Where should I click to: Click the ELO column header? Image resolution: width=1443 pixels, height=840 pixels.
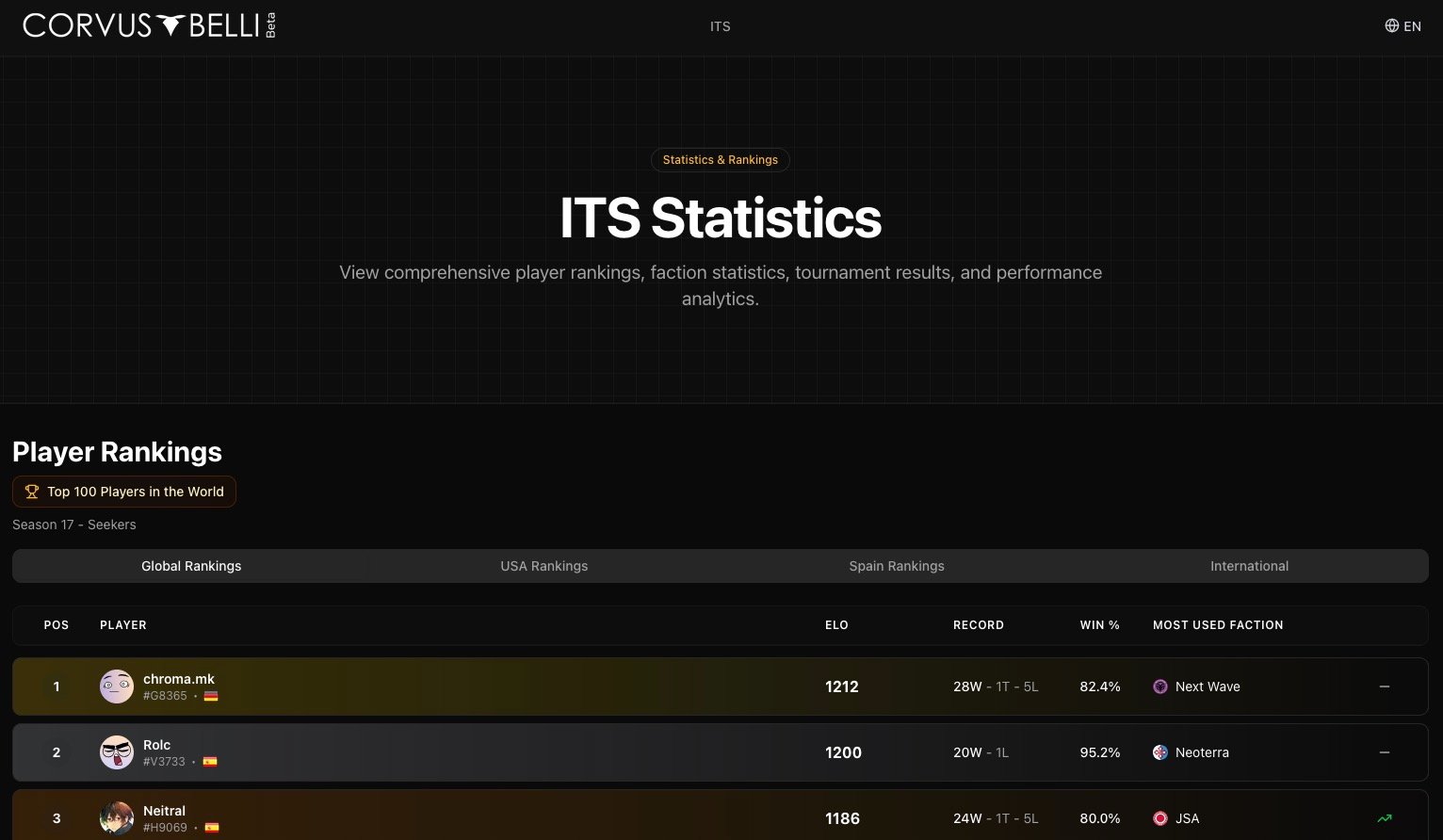point(836,625)
